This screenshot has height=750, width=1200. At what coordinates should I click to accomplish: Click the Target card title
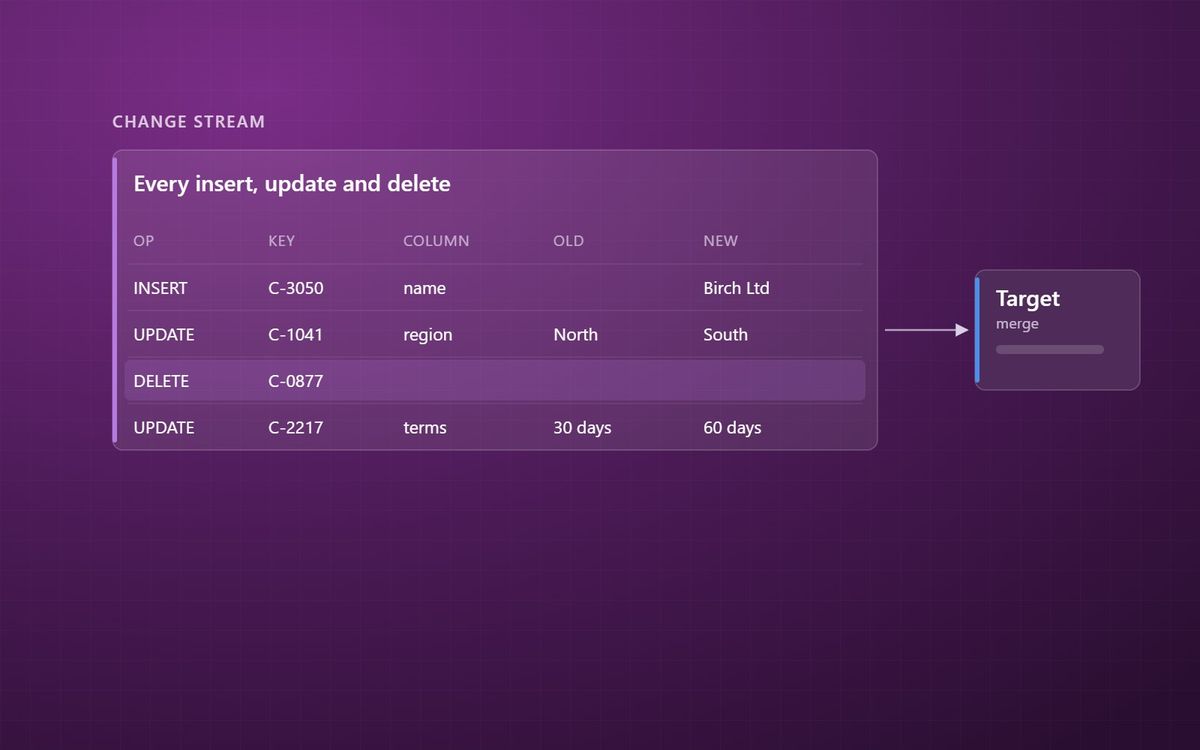point(1027,299)
